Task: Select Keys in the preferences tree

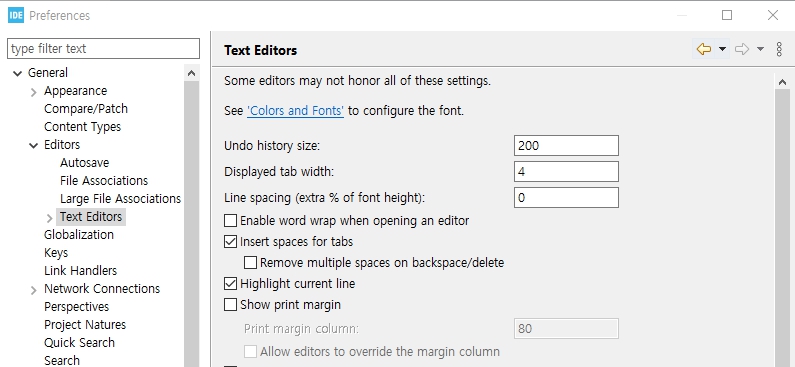Action: pos(56,252)
